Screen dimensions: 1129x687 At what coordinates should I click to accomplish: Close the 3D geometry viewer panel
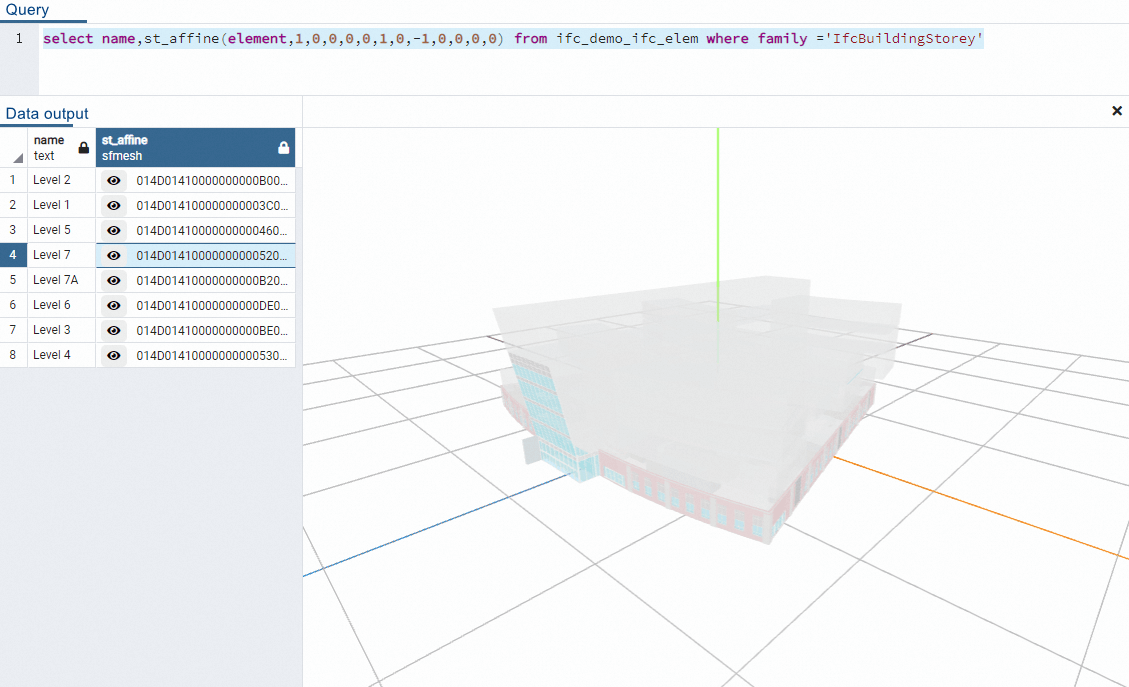tap(1117, 111)
